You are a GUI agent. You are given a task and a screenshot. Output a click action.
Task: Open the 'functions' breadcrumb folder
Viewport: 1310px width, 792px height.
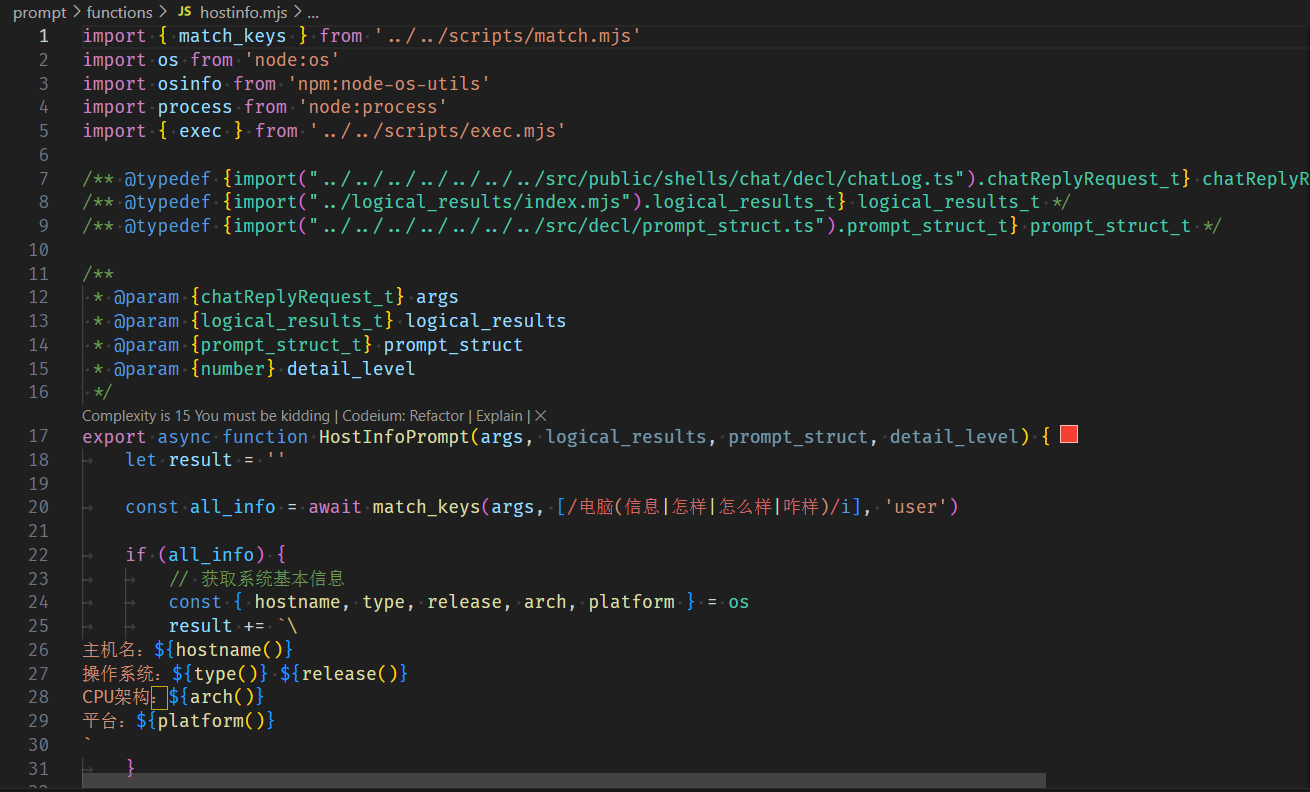pos(120,13)
